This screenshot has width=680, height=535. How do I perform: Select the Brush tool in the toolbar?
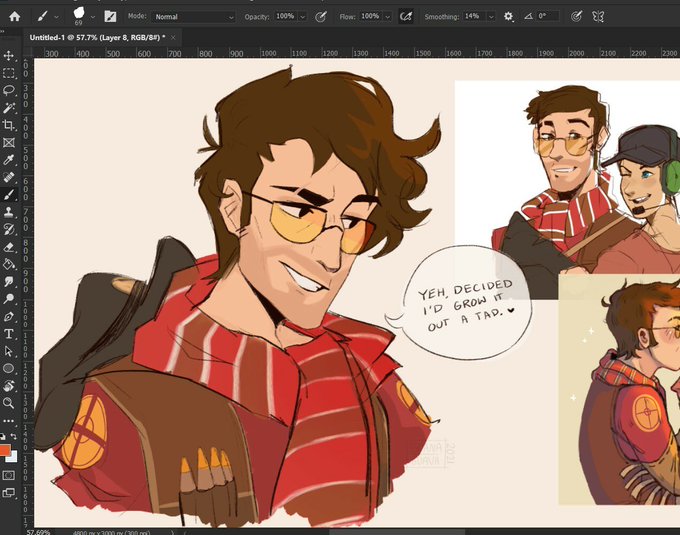pos(8,195)
